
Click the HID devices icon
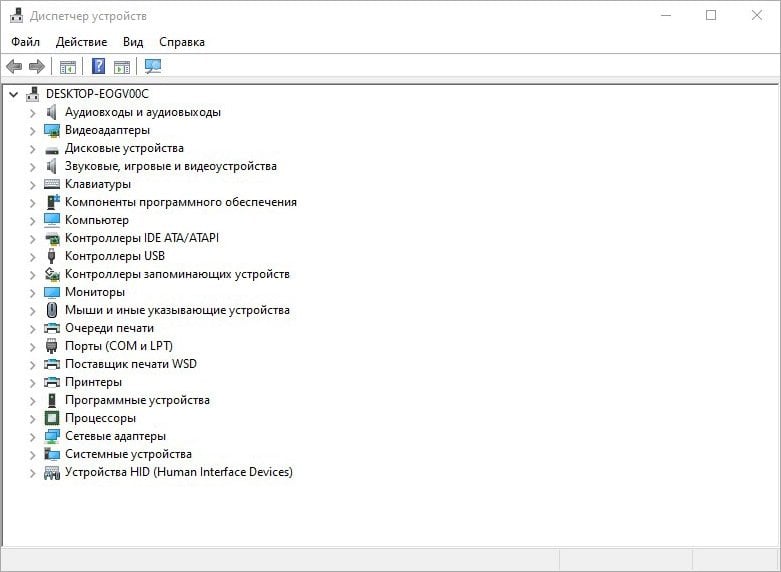[52, 472]
